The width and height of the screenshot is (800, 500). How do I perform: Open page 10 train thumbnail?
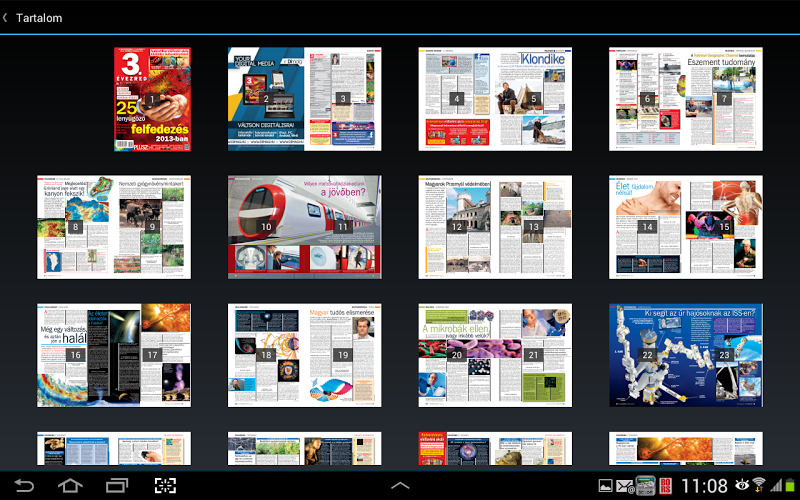[266, 227]
